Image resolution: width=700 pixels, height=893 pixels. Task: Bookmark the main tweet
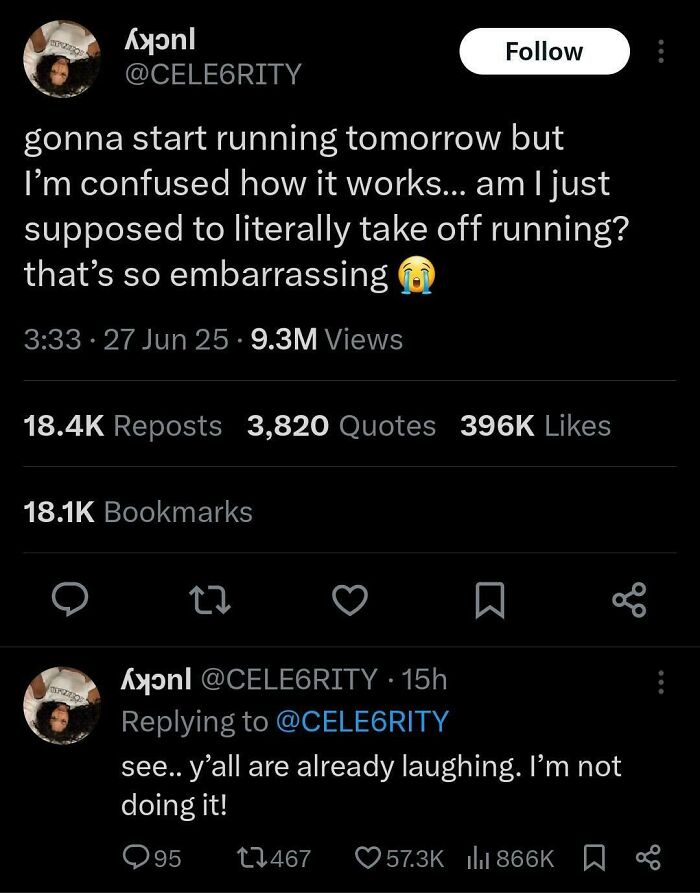click(489, 599)
